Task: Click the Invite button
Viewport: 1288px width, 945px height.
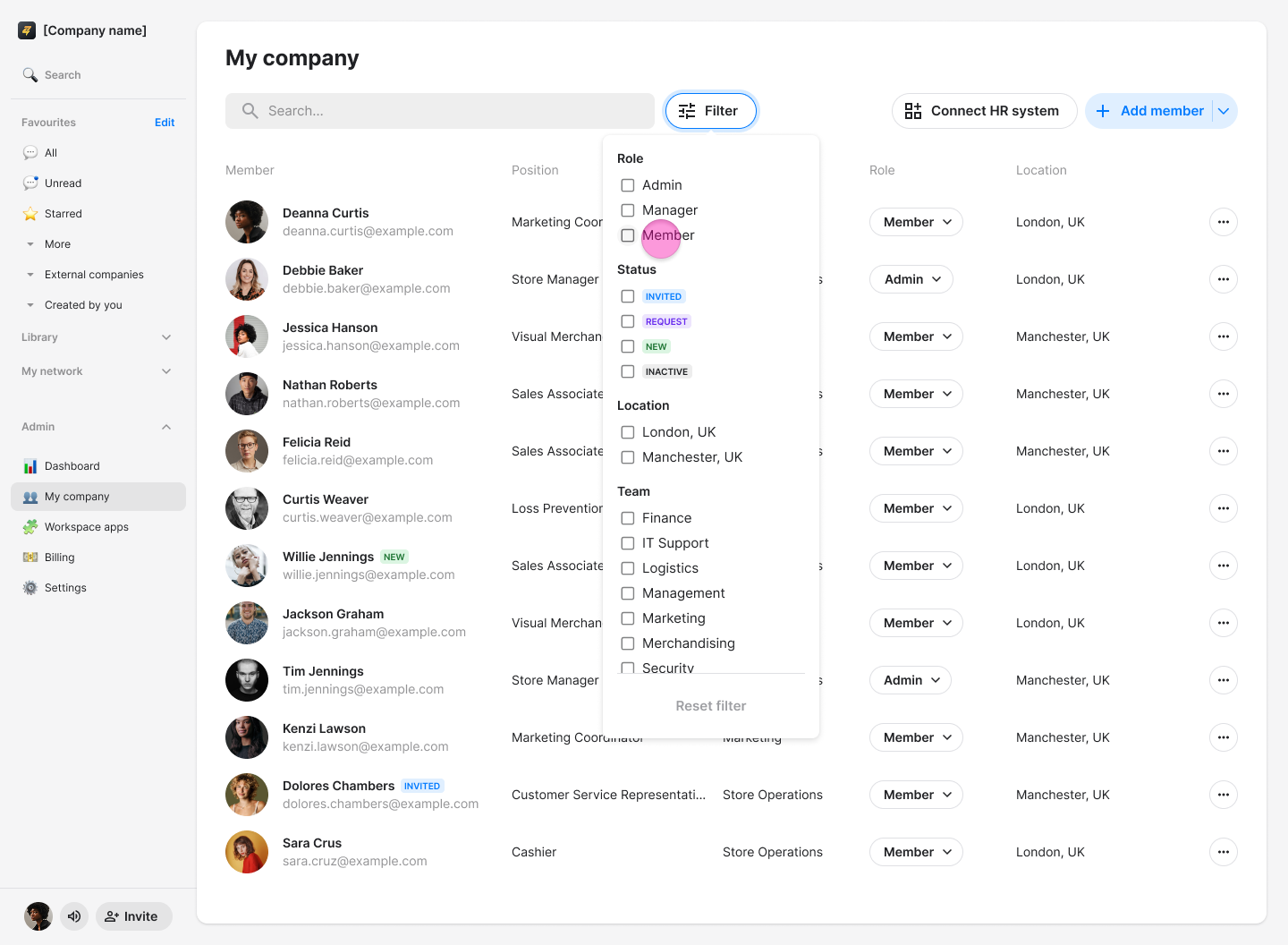Action: pos(134,916)
